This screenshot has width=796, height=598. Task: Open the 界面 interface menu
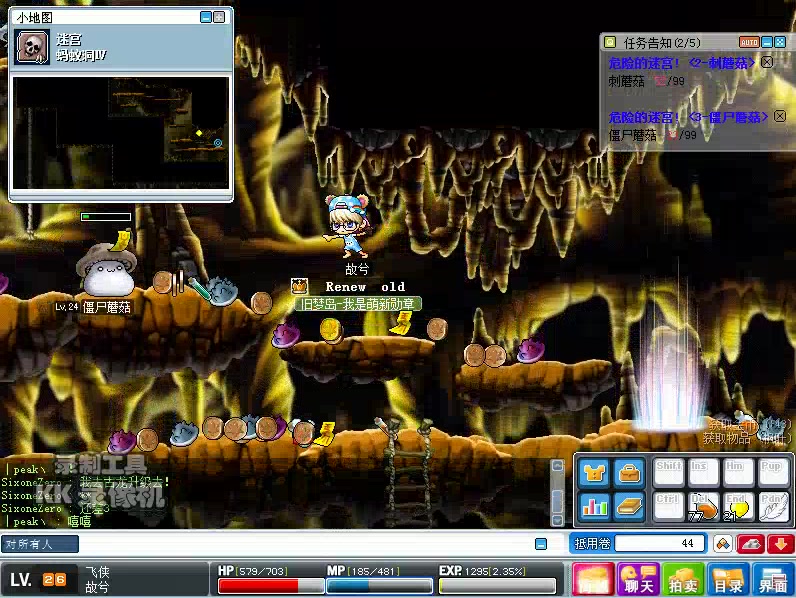tap(773, 579)
